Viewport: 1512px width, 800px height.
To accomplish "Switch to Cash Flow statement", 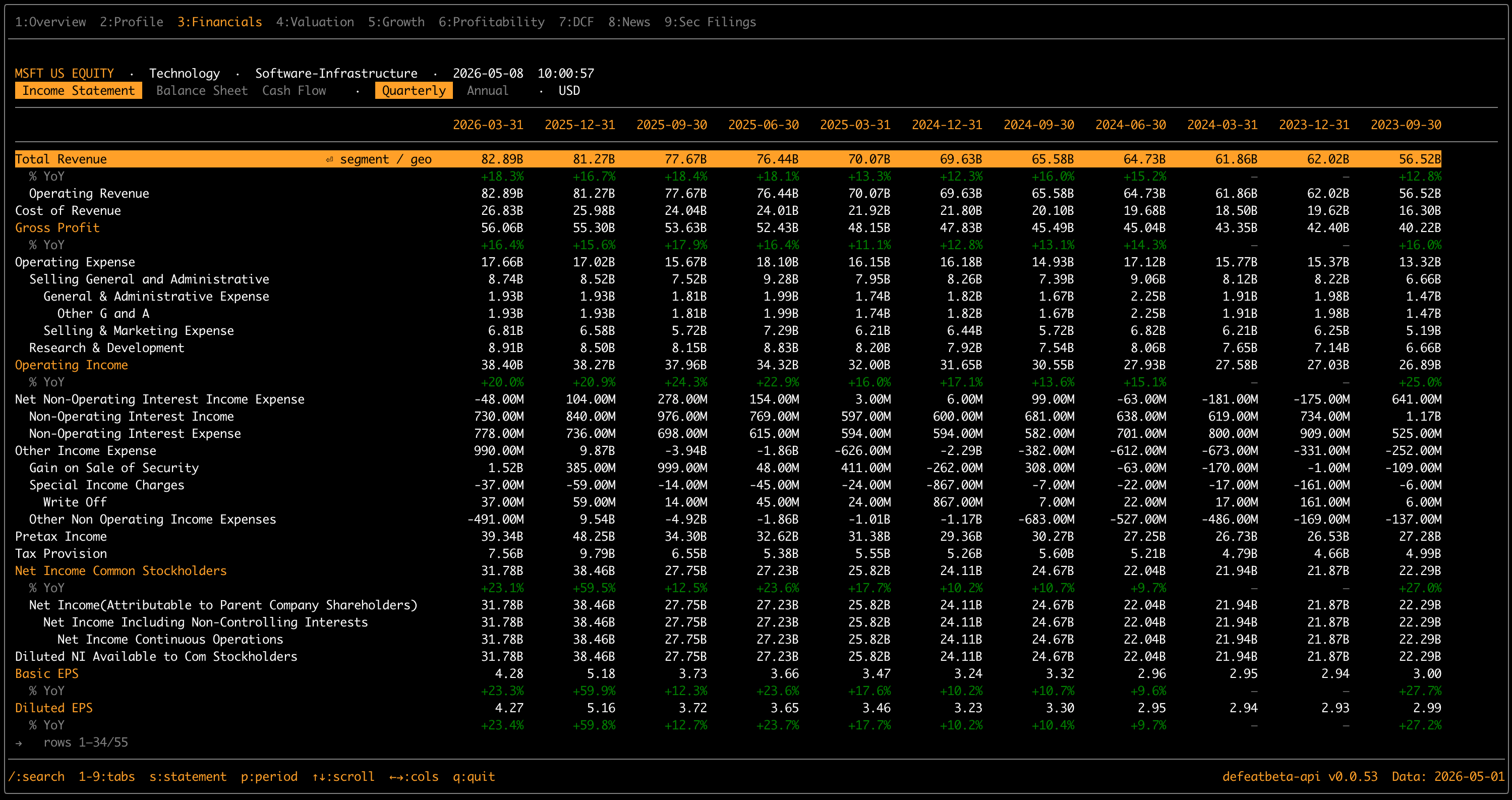I will pos(294,90).
